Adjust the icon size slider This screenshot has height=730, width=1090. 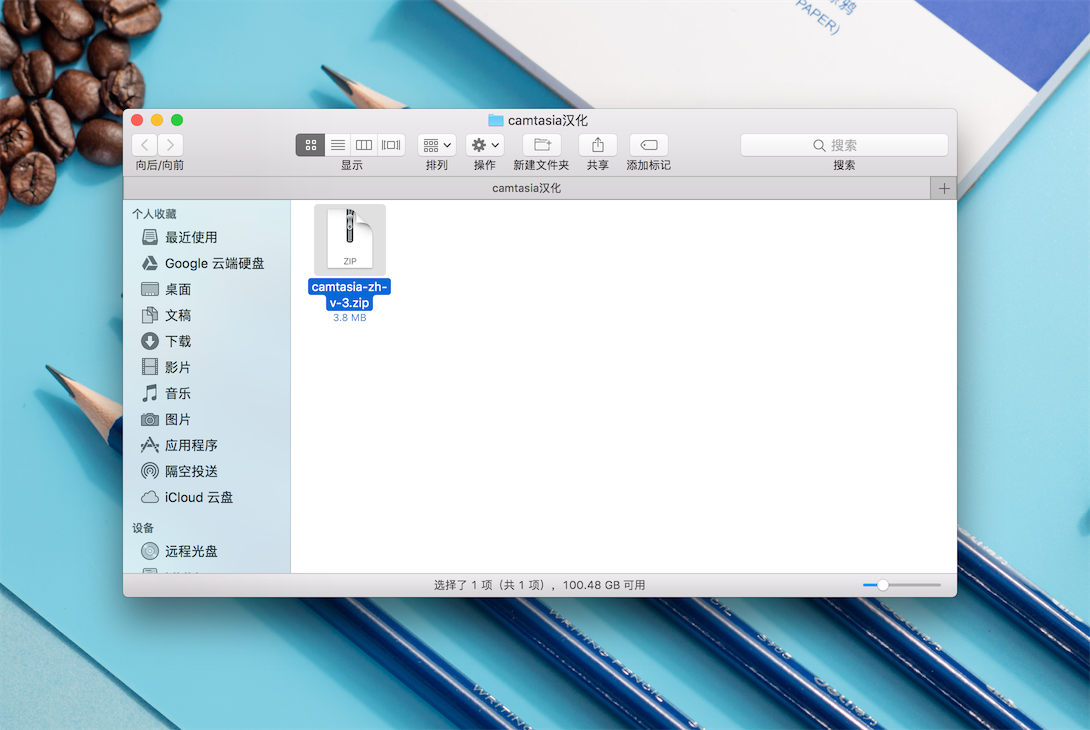(882, 585)
